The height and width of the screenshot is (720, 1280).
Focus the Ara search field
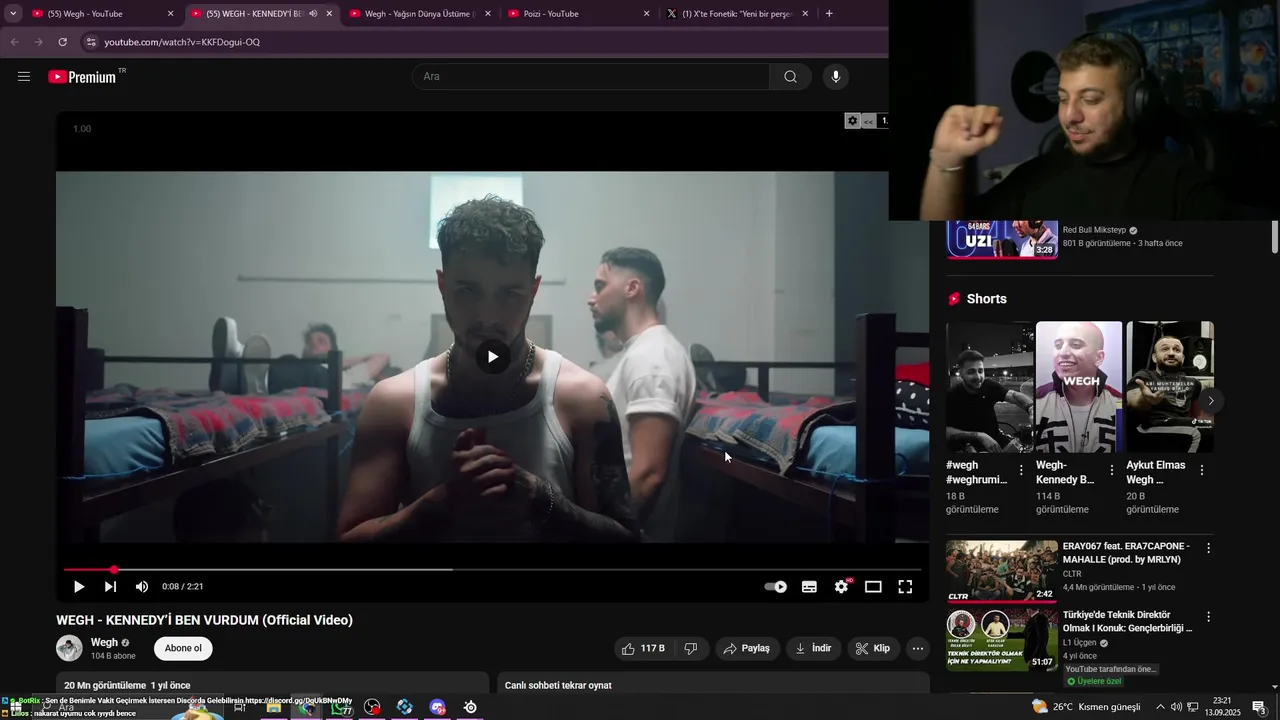590,76
